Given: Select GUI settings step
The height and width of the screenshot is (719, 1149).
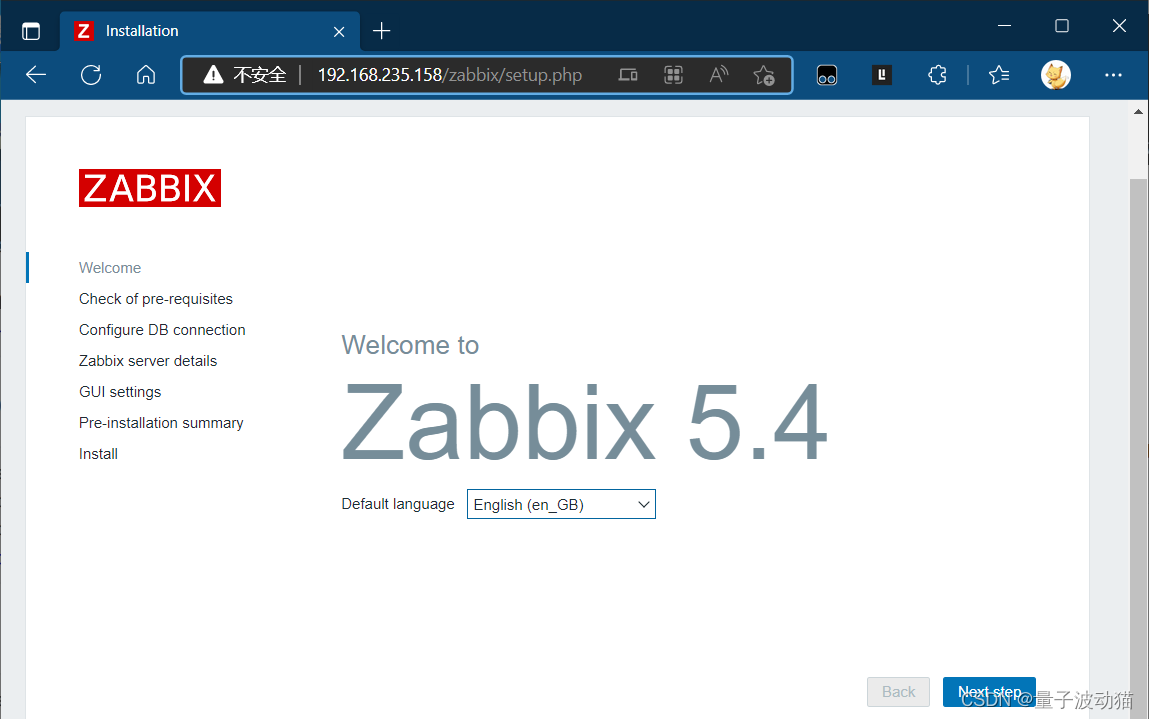Looking at the screenshot, I should [120, 392].
